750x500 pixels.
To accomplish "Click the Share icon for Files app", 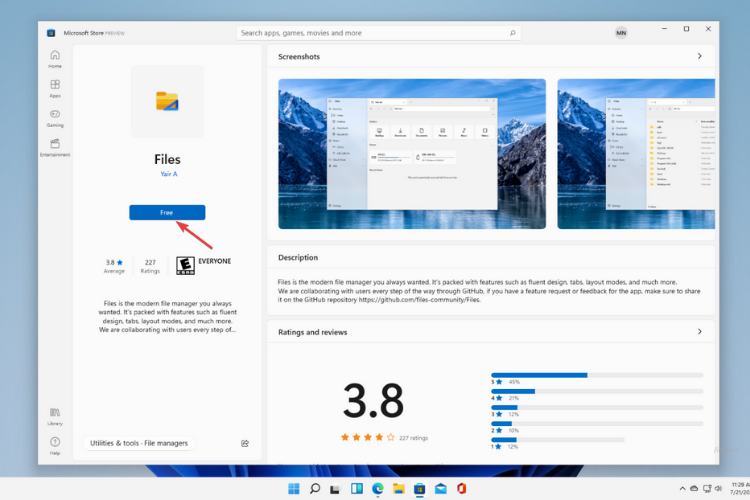I will (x=245, y=444).
